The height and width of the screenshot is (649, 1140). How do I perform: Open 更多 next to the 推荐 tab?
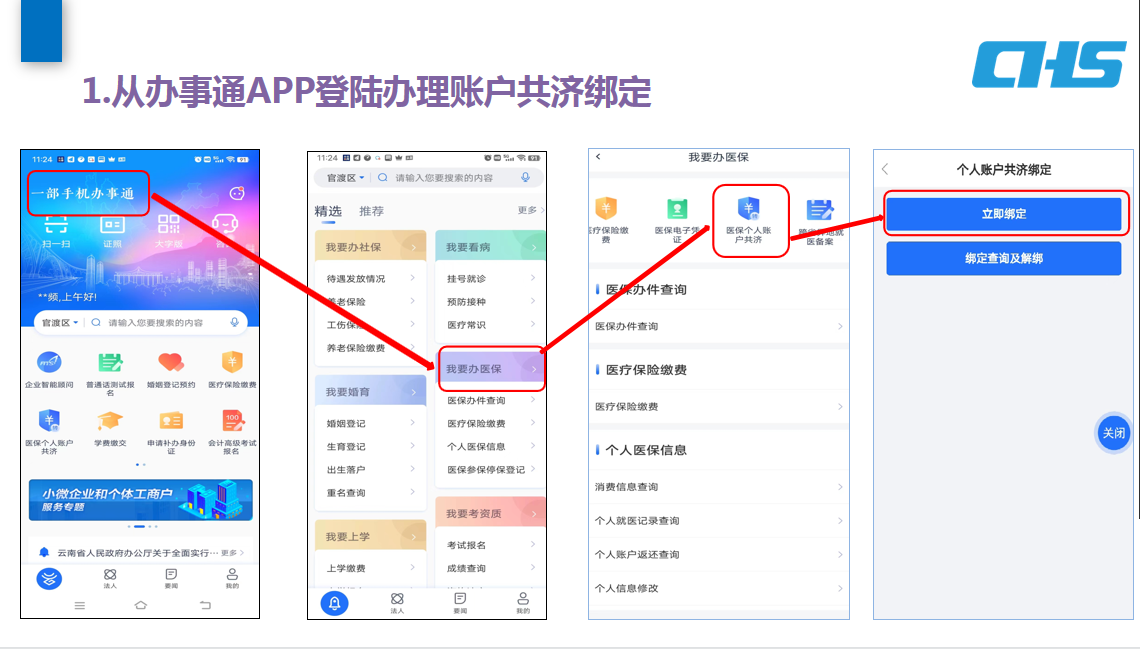[531, 210]
